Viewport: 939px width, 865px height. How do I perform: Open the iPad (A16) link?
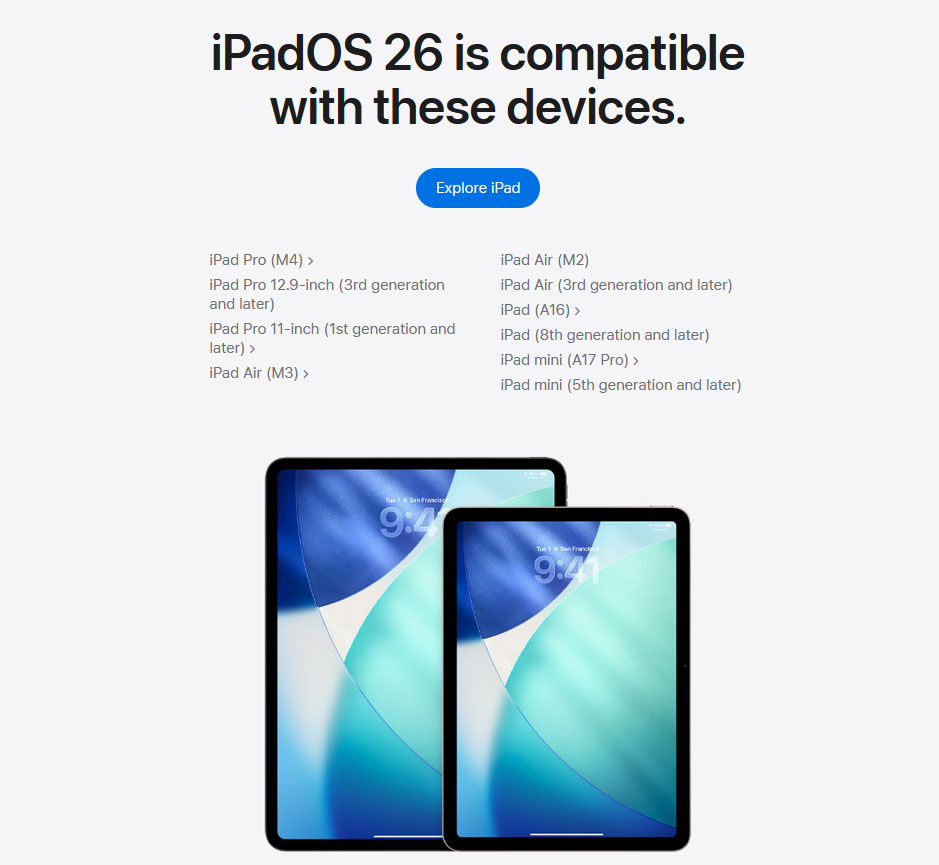point(540,310)
